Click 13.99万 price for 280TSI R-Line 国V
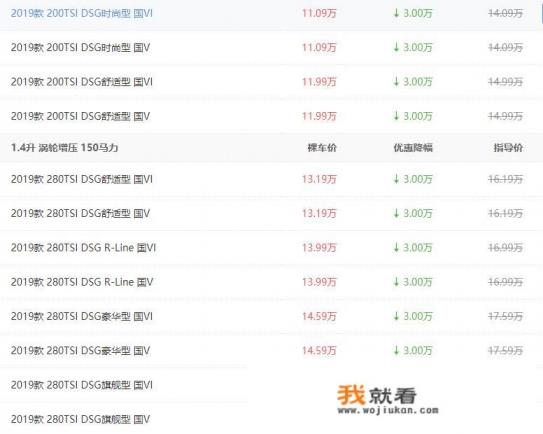543x434 pixels. [x=319, y=282]
